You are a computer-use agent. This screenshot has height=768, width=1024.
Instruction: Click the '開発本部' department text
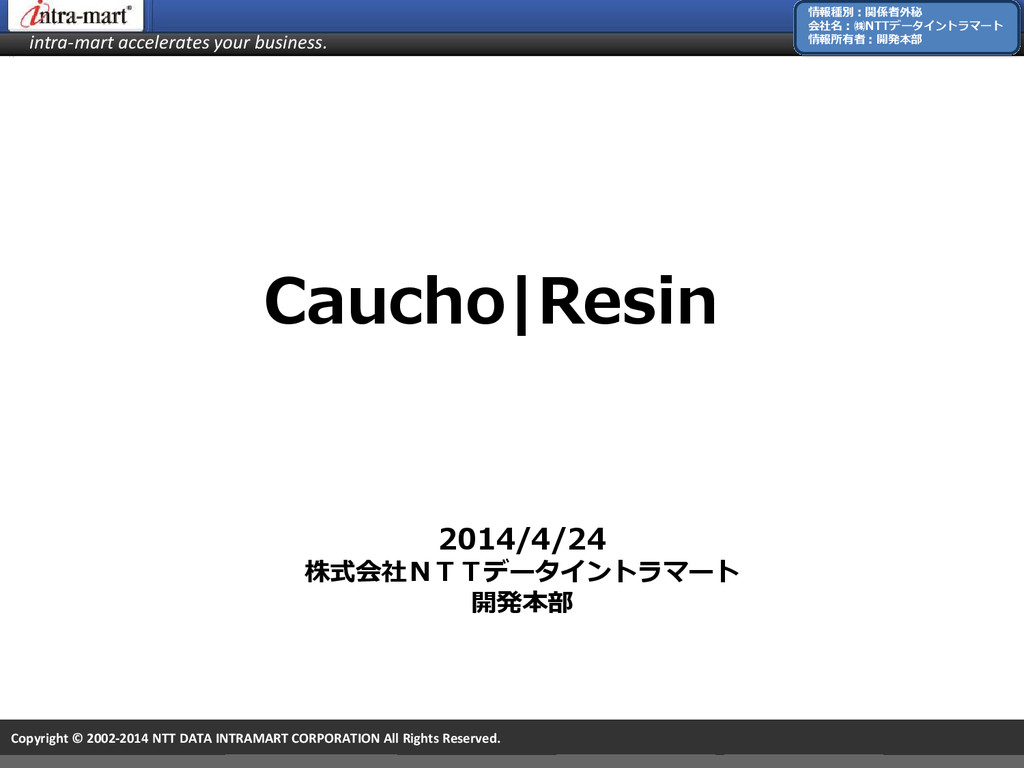click(x=522, y=602)
